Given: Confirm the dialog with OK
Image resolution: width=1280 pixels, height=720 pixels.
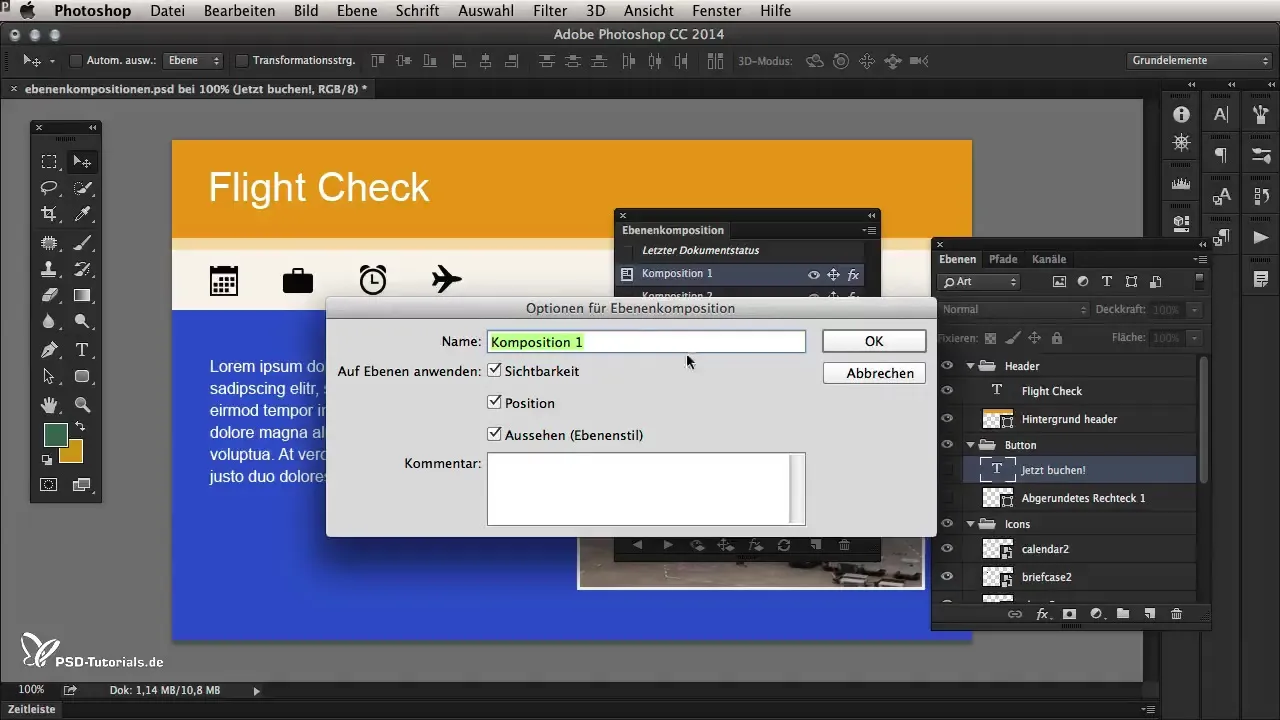Looking at the screenshot, I should click(x=874, y=341).
